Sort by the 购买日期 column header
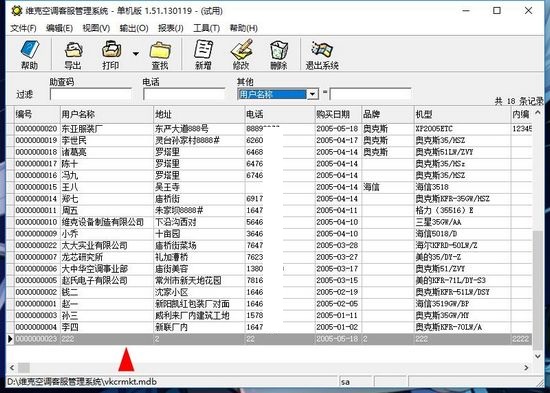The image size is (550, 393). 338,114
